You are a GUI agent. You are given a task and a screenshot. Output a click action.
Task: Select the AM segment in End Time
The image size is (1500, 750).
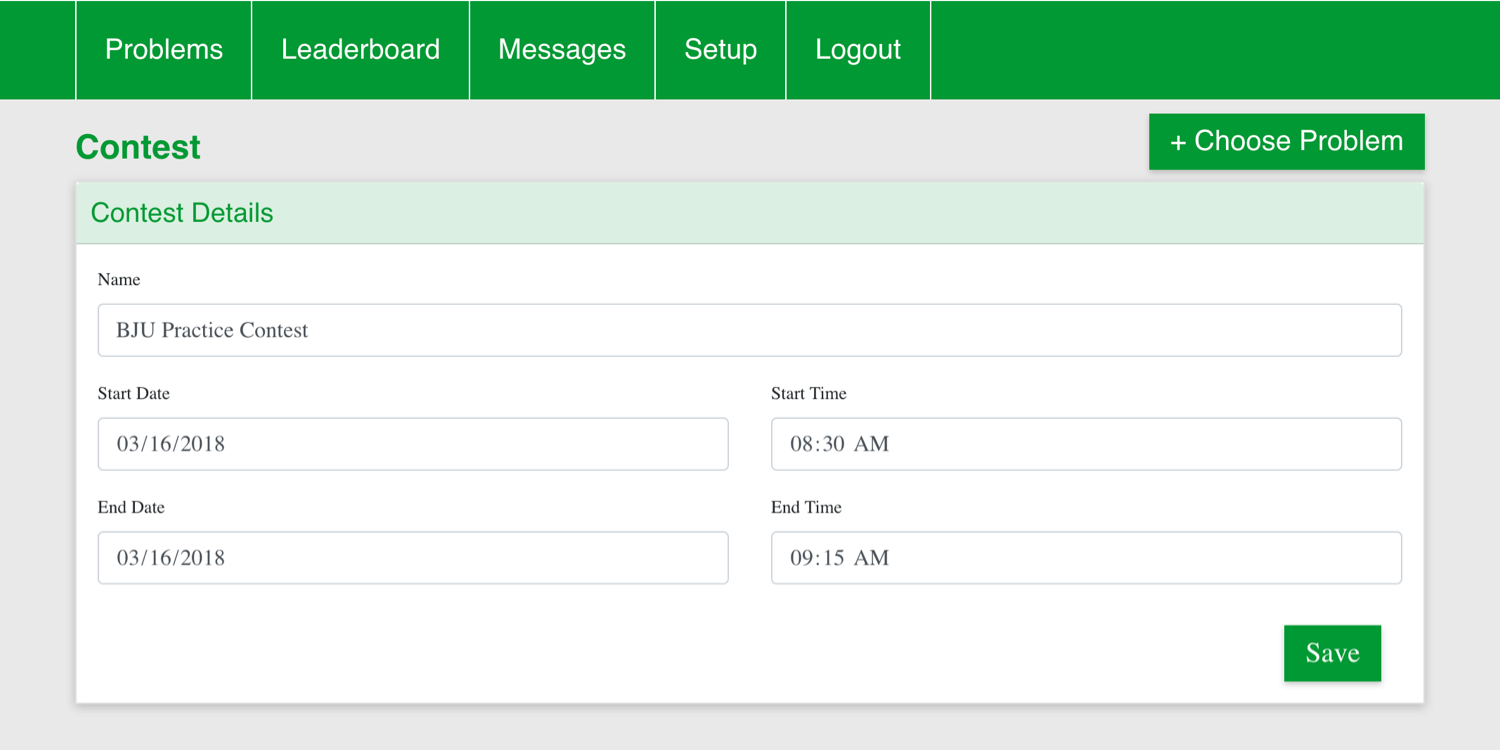tap(871, 558)
